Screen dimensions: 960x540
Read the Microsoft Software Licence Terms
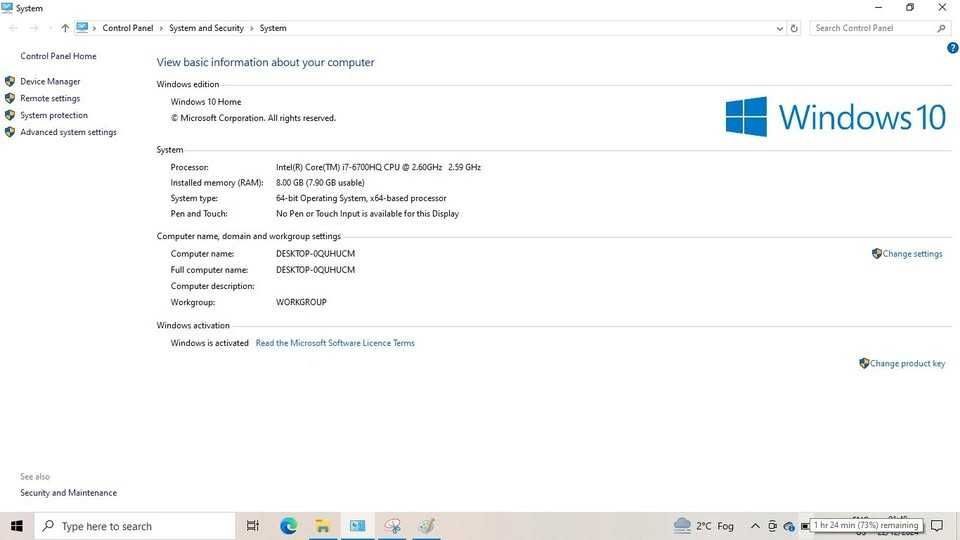(x=335, y=343)
